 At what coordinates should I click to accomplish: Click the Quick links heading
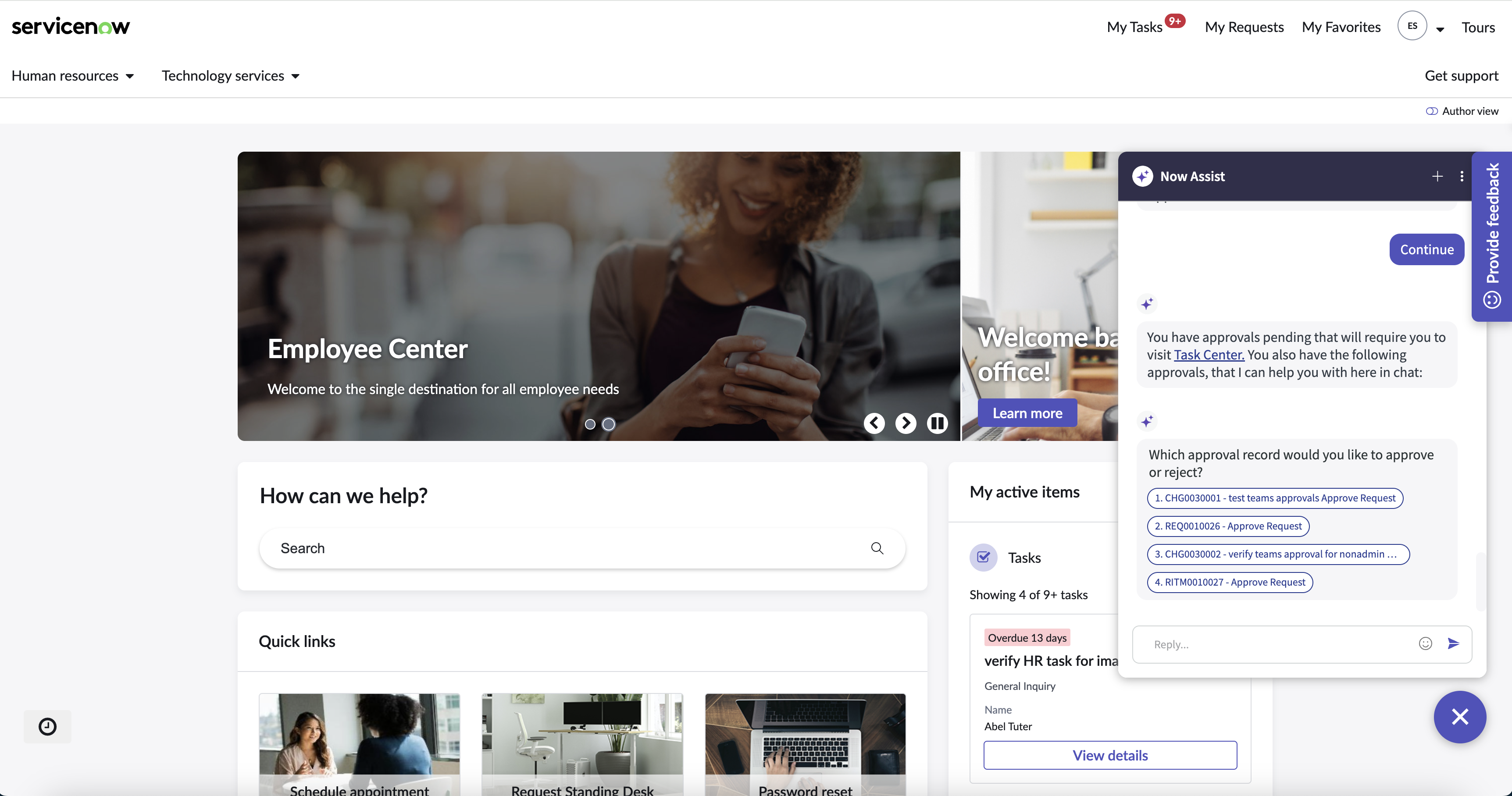click(x=297, y=641)
